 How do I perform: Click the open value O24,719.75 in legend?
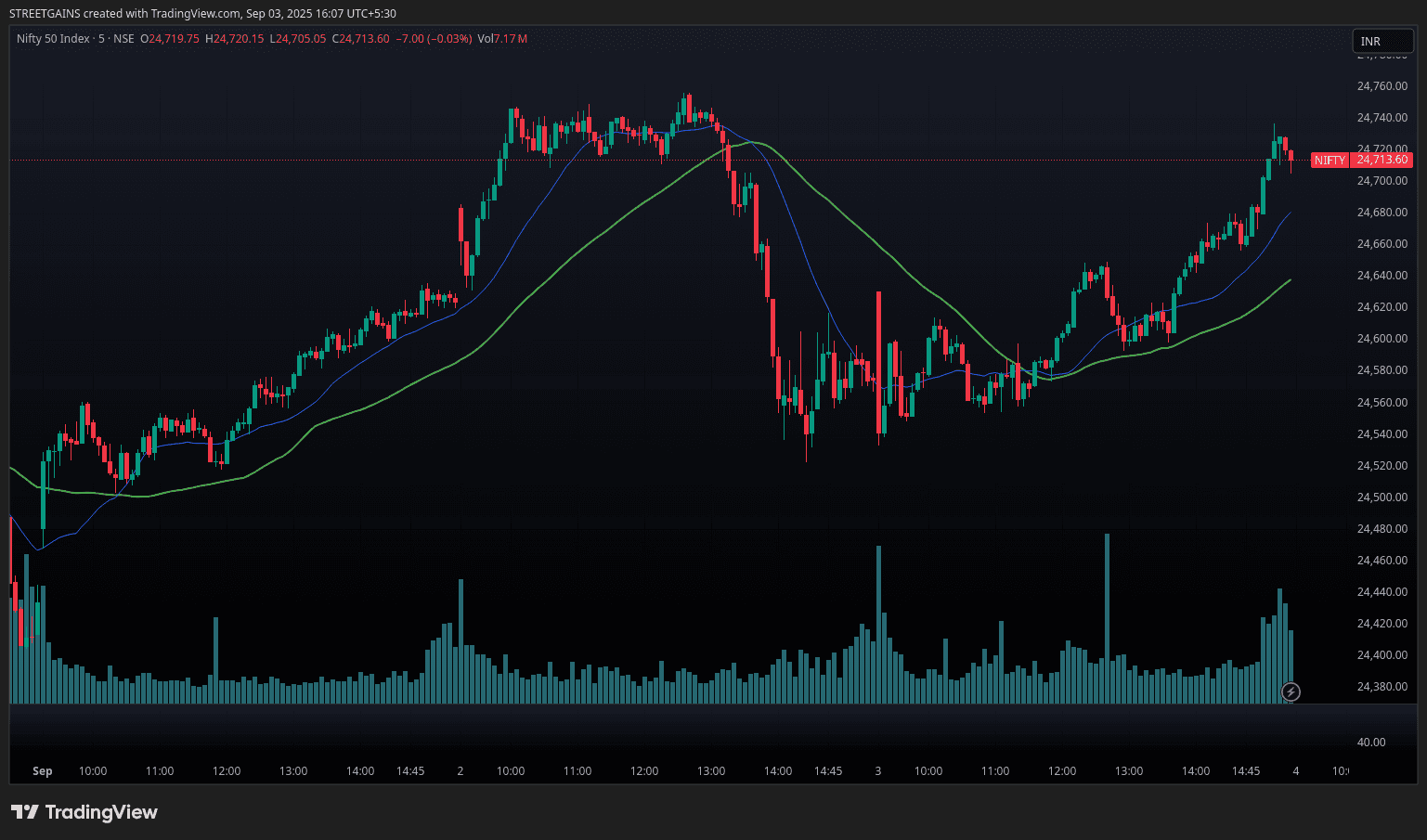(170, 39)
